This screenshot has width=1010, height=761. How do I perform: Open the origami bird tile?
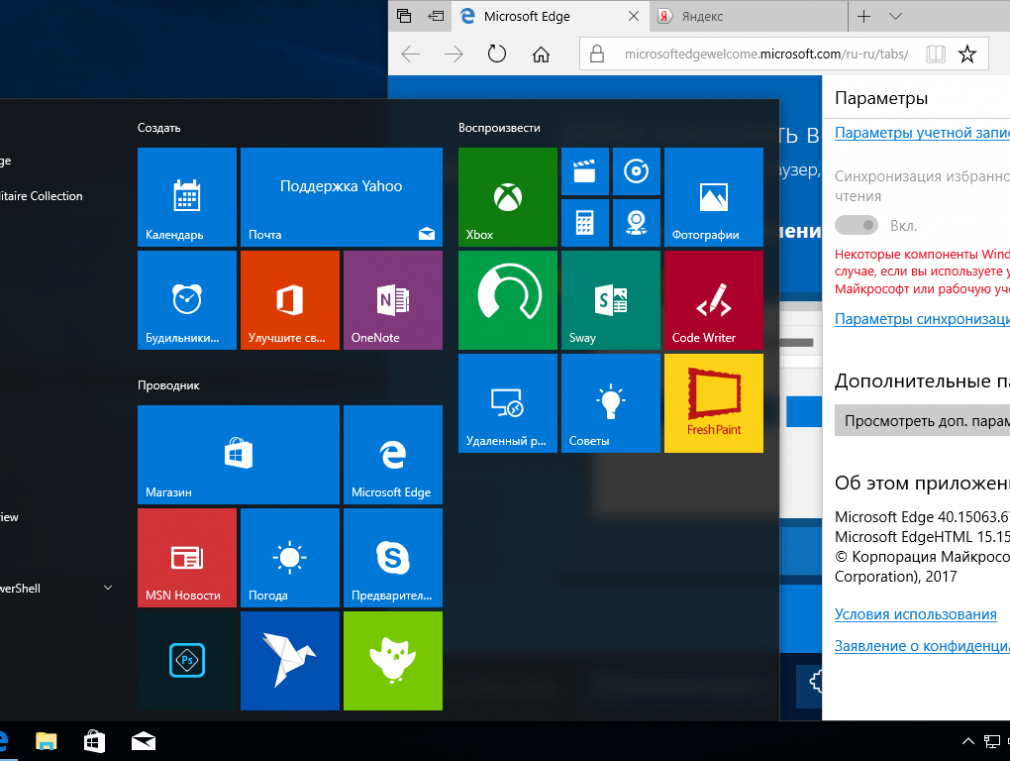pyautogui.click(x=290, y=661)
